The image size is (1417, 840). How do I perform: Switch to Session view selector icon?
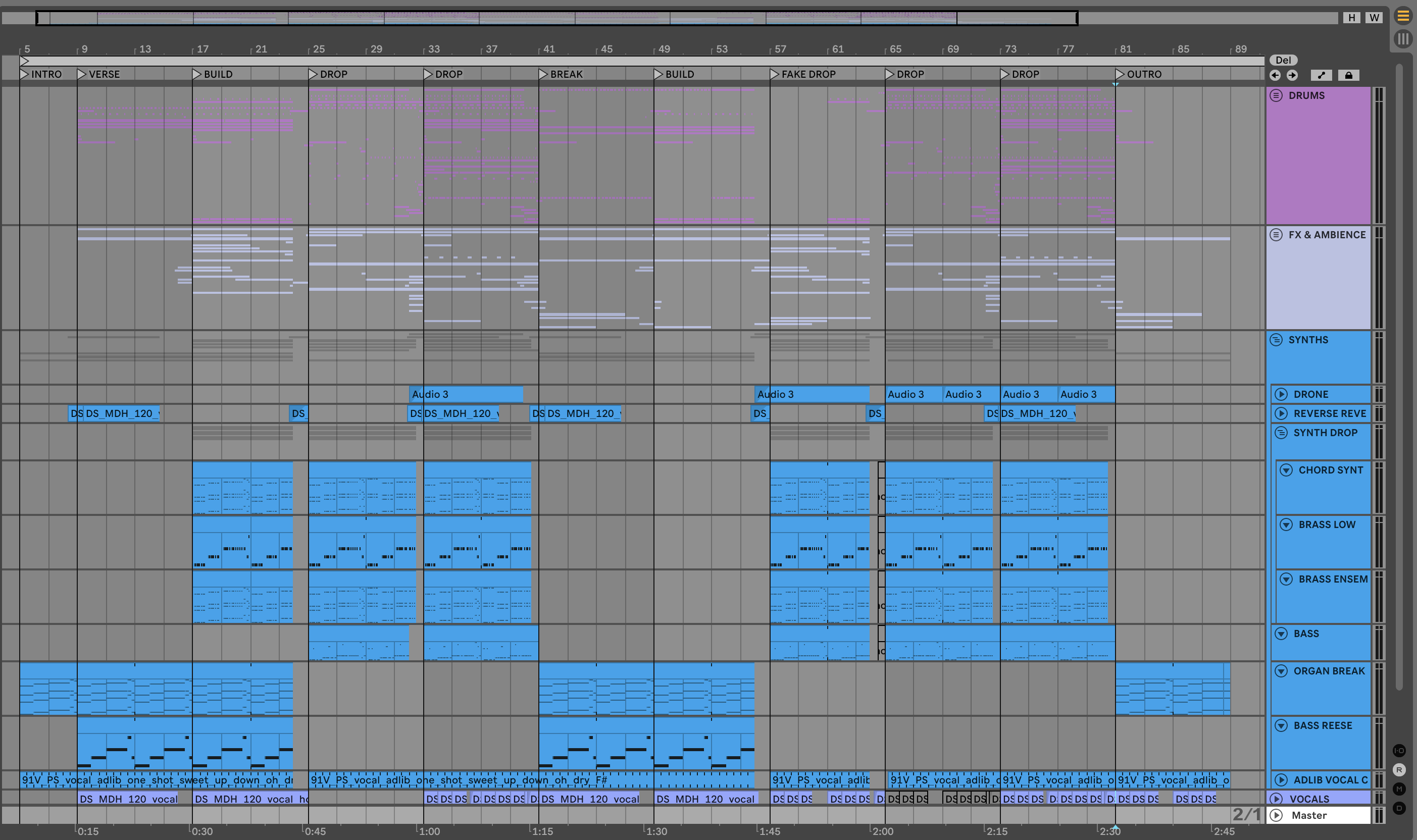1403,39
